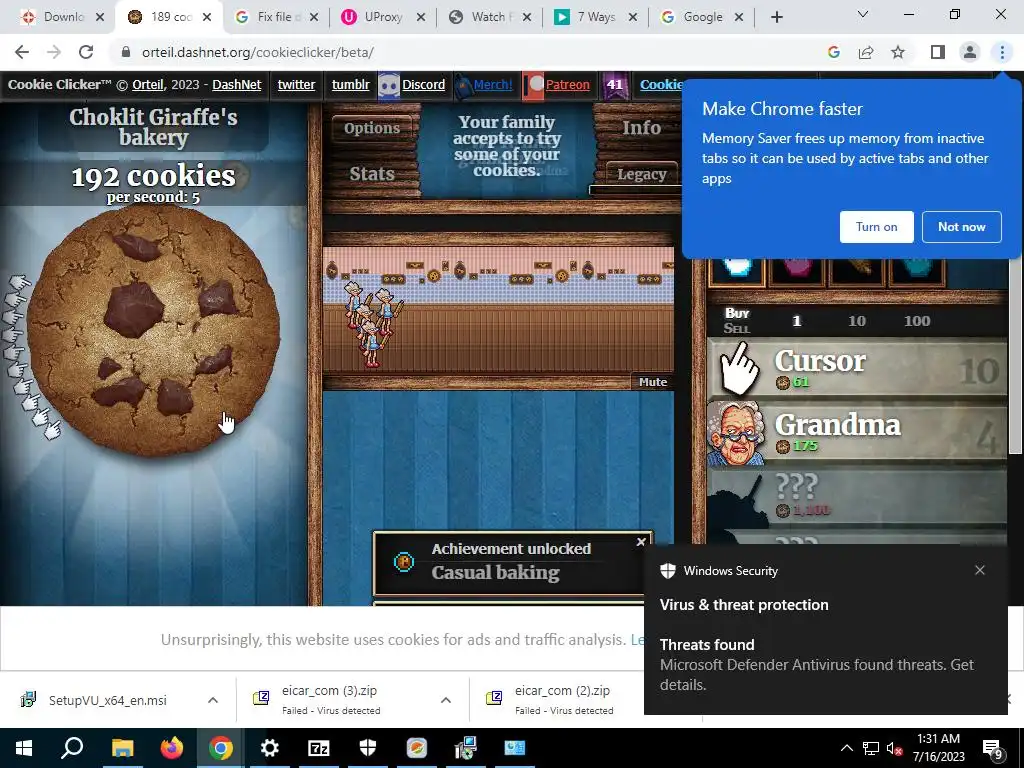Image resolution: width=1024 pixels, height=768 pixels.
Task: Switch to the 7 Ways tab
Action: click(x=596, y=17)
